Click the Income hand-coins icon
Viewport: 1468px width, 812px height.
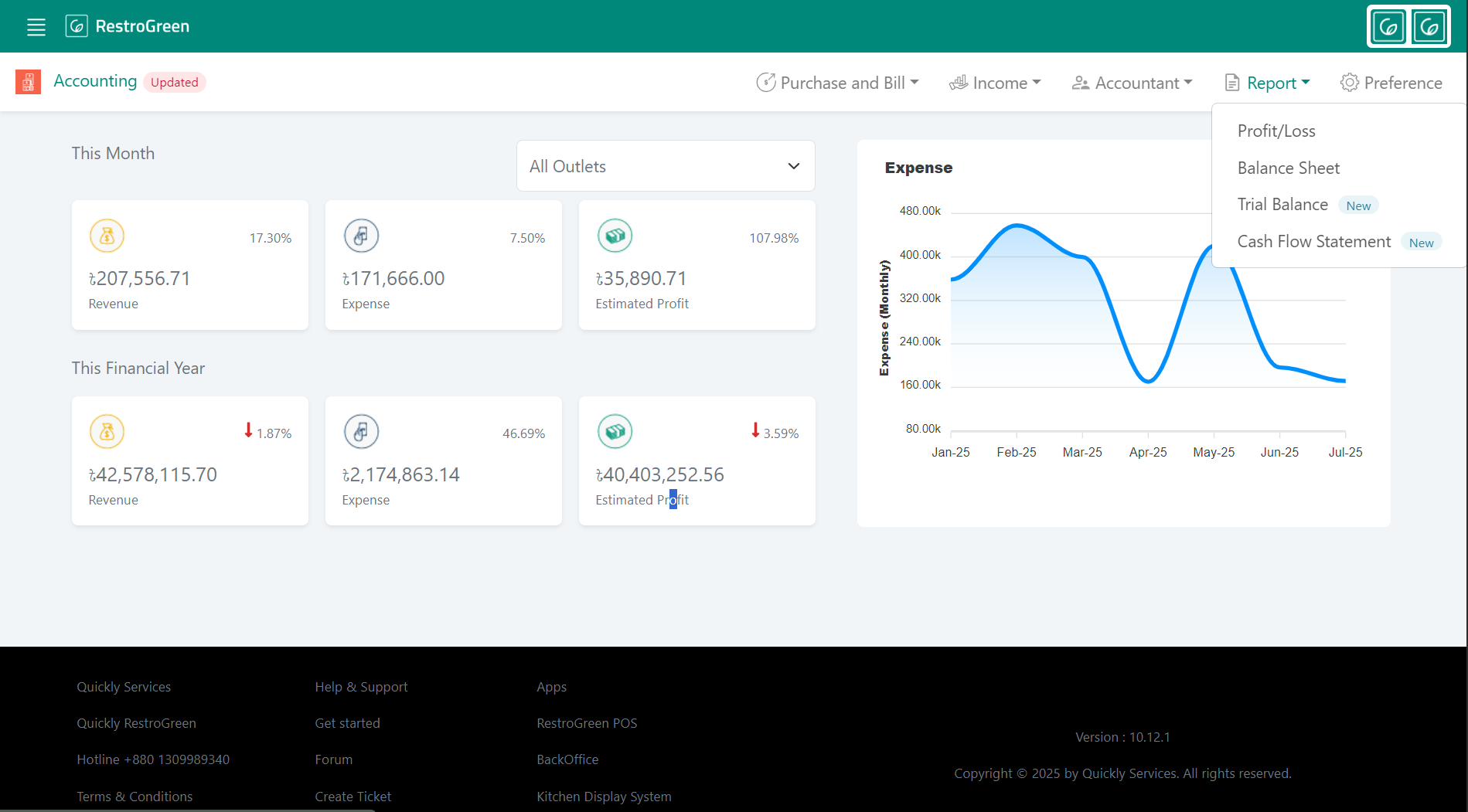tap(959, 83)
